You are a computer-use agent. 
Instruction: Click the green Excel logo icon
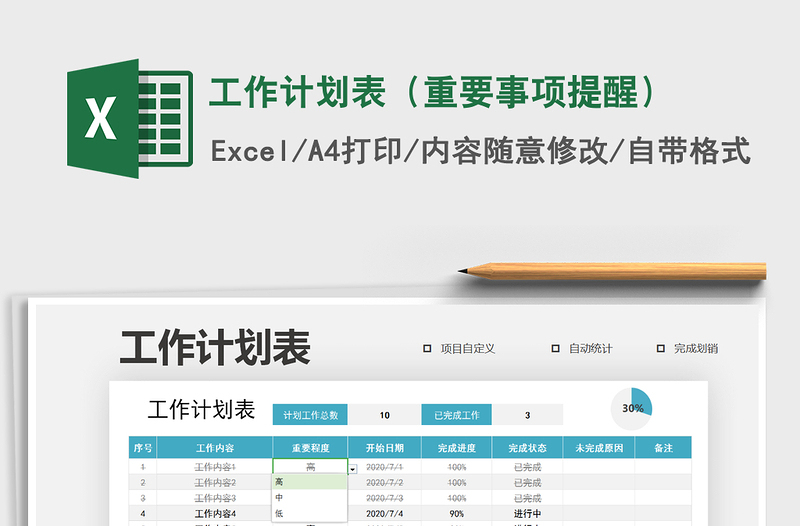(130, 119)
